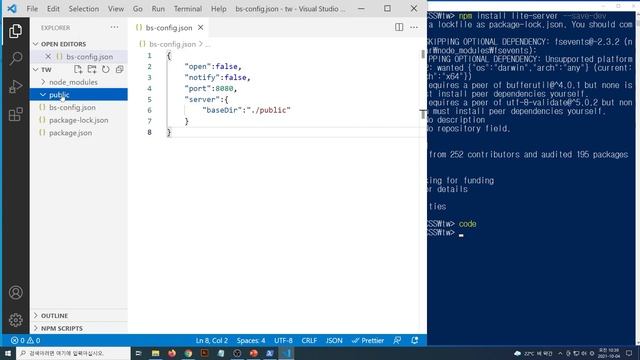Open the Manage gear settings icon
The image size is (640, 360).
coord(16,320)
